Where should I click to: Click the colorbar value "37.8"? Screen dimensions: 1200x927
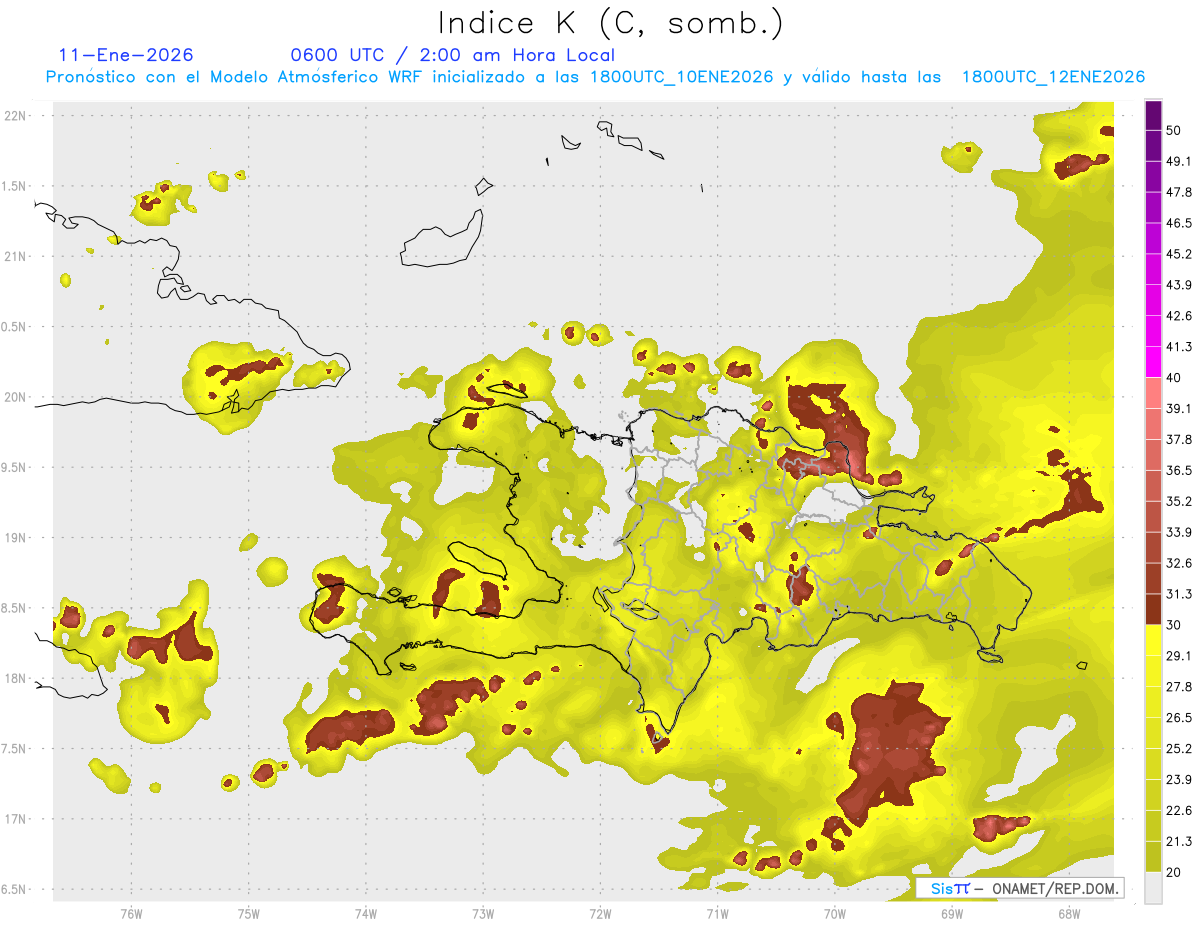click(1179, 439)
